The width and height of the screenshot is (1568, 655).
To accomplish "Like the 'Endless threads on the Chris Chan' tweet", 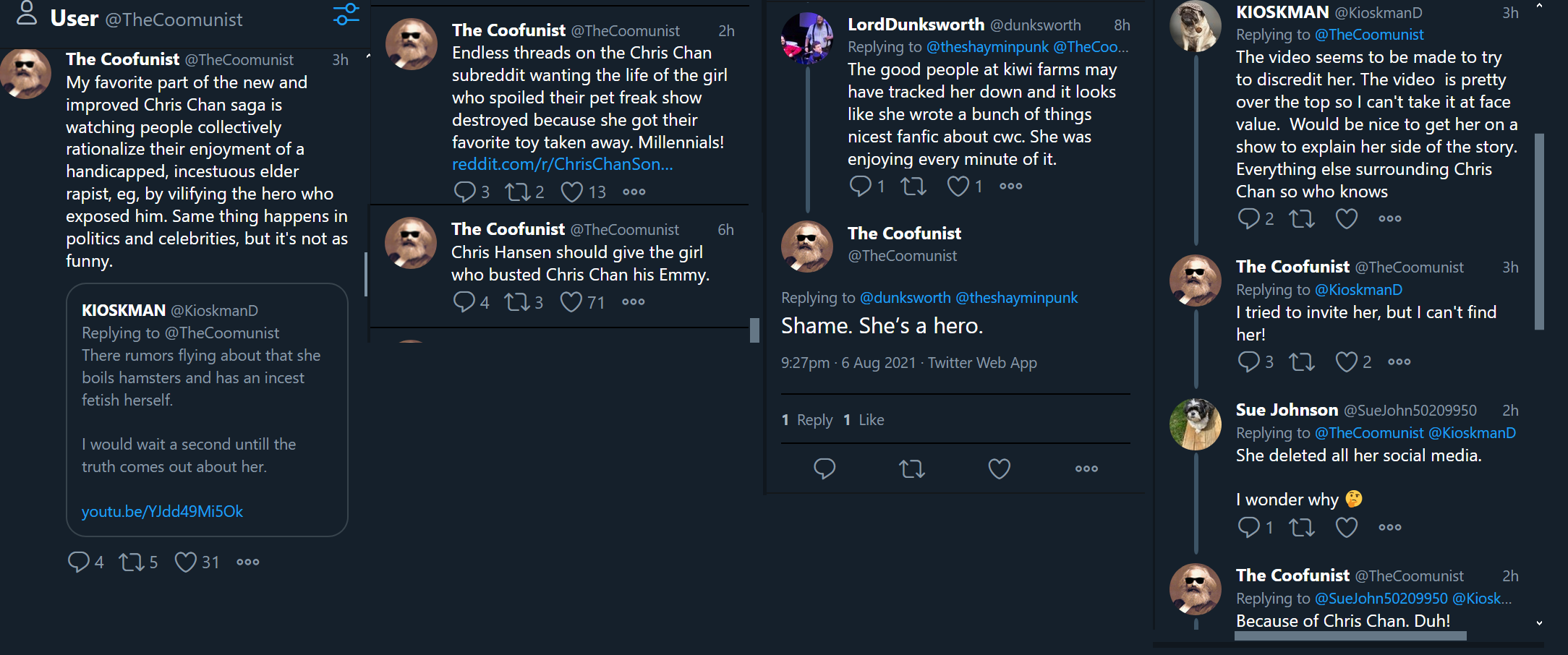I will (572, 192).
